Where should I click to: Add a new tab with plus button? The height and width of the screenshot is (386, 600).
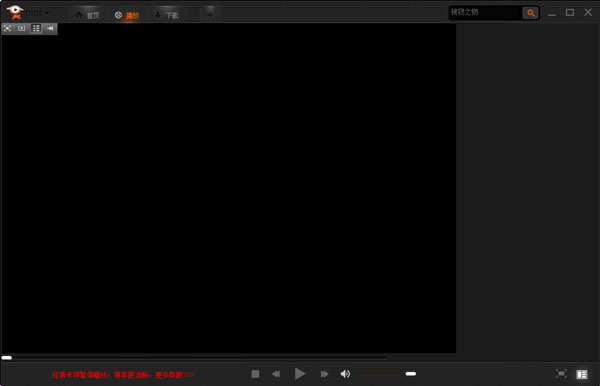coord(210,15)
